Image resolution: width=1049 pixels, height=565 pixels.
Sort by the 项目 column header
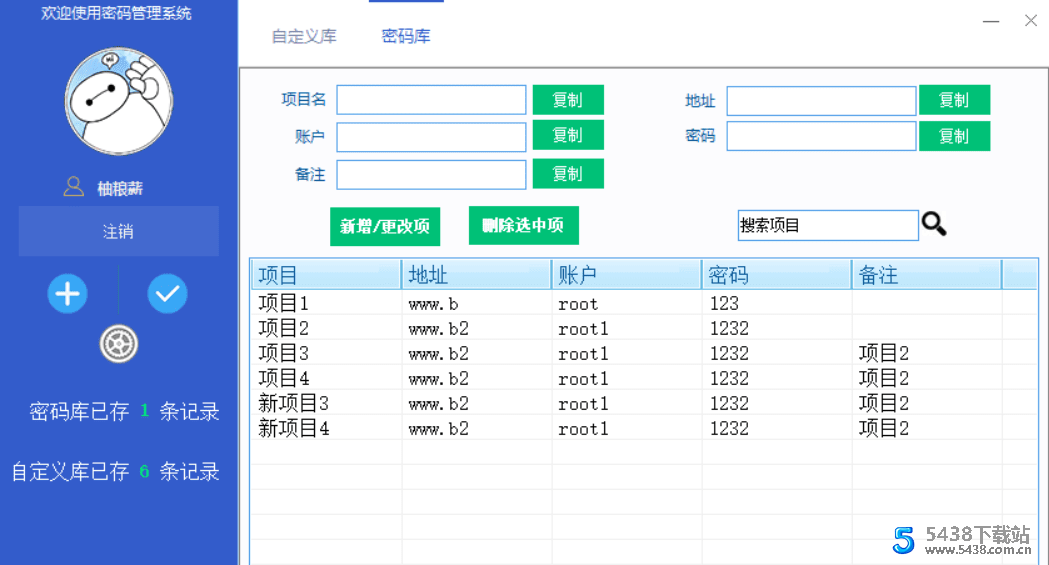point(326,275)
